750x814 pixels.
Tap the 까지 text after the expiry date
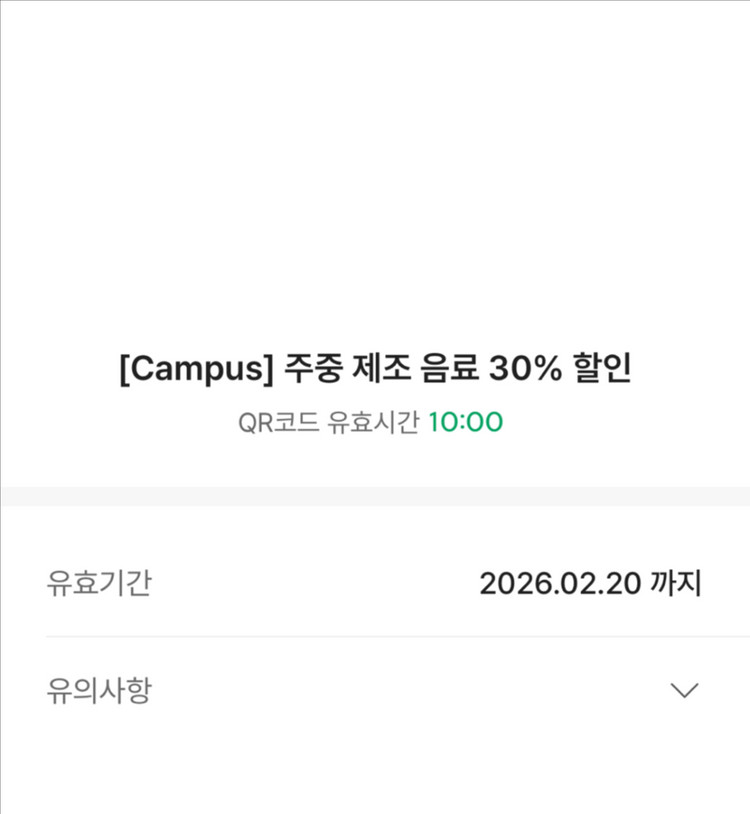coord(675,582)
